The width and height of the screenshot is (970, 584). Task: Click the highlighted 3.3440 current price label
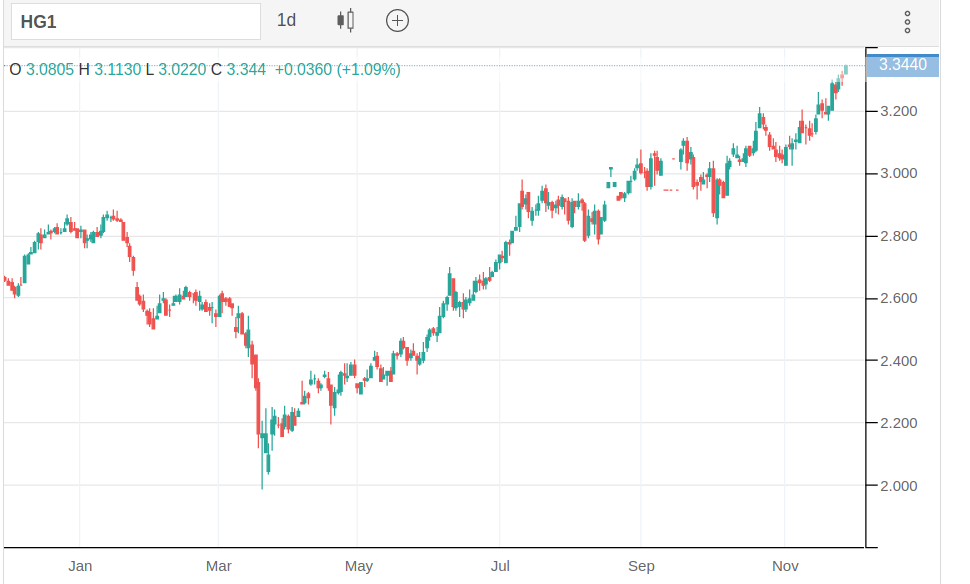(x=902, y=65)
